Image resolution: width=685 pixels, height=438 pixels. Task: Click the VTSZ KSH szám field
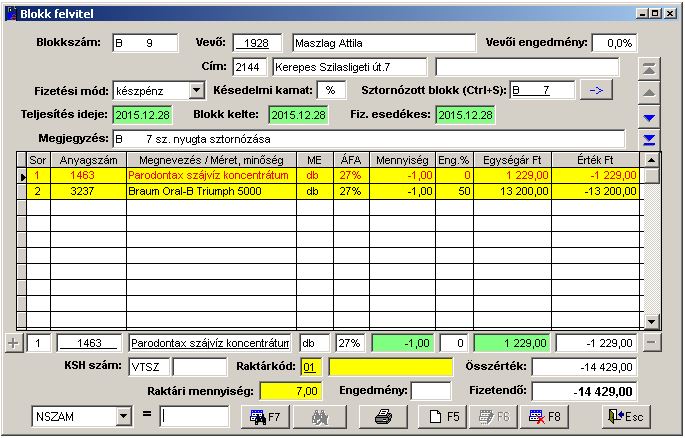149,367
